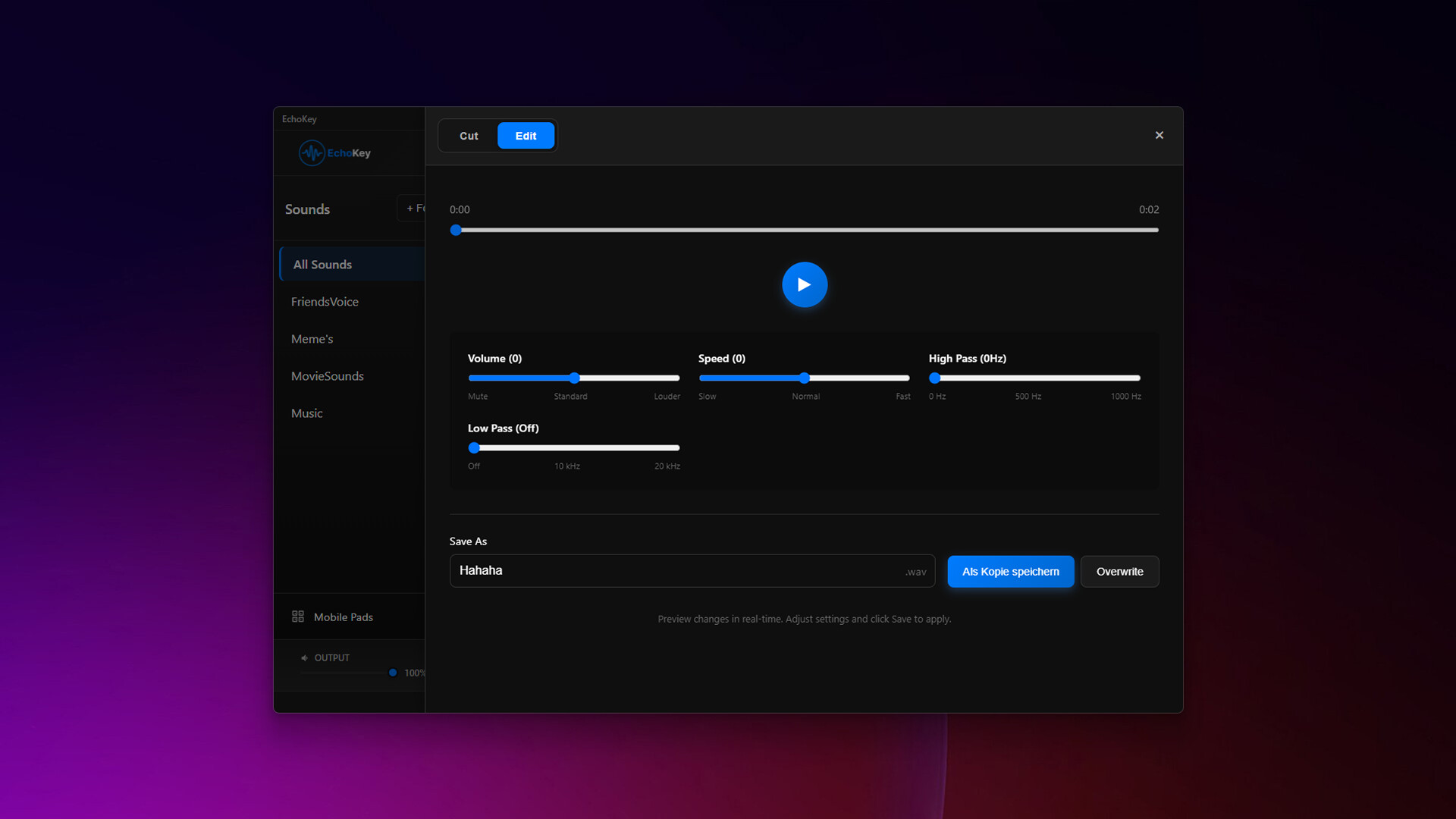Open the All Sounds category
Image resolution: width=1456 pixels, height=819 pixels.
(323, 265)
